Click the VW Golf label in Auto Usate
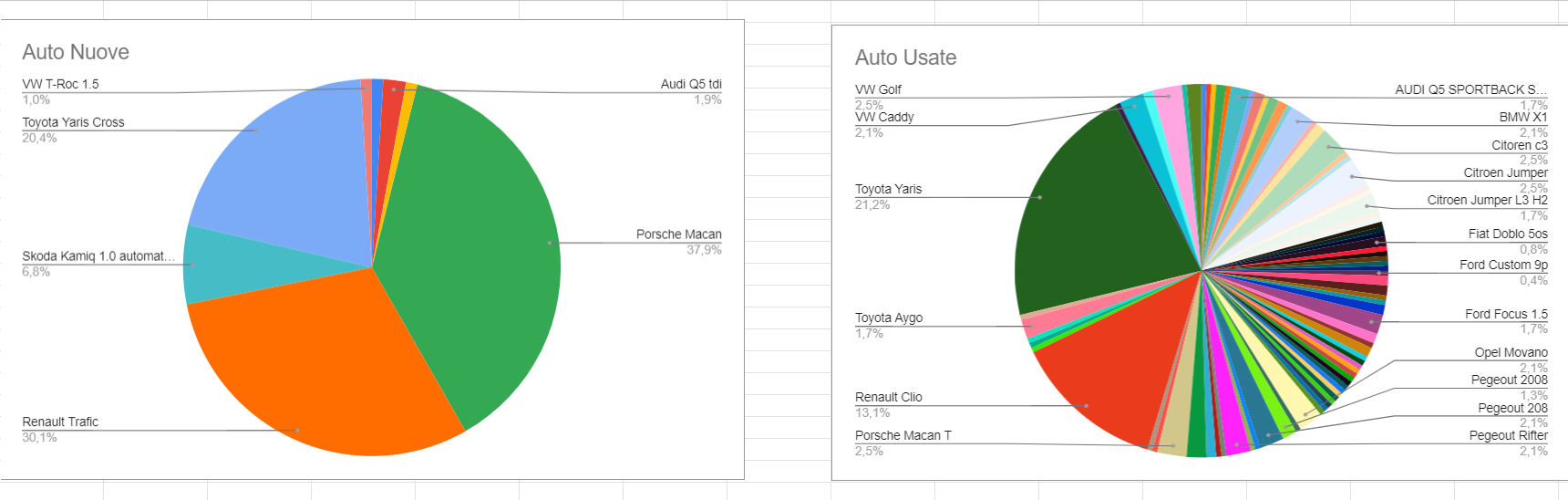 click(x=878, y=89)
